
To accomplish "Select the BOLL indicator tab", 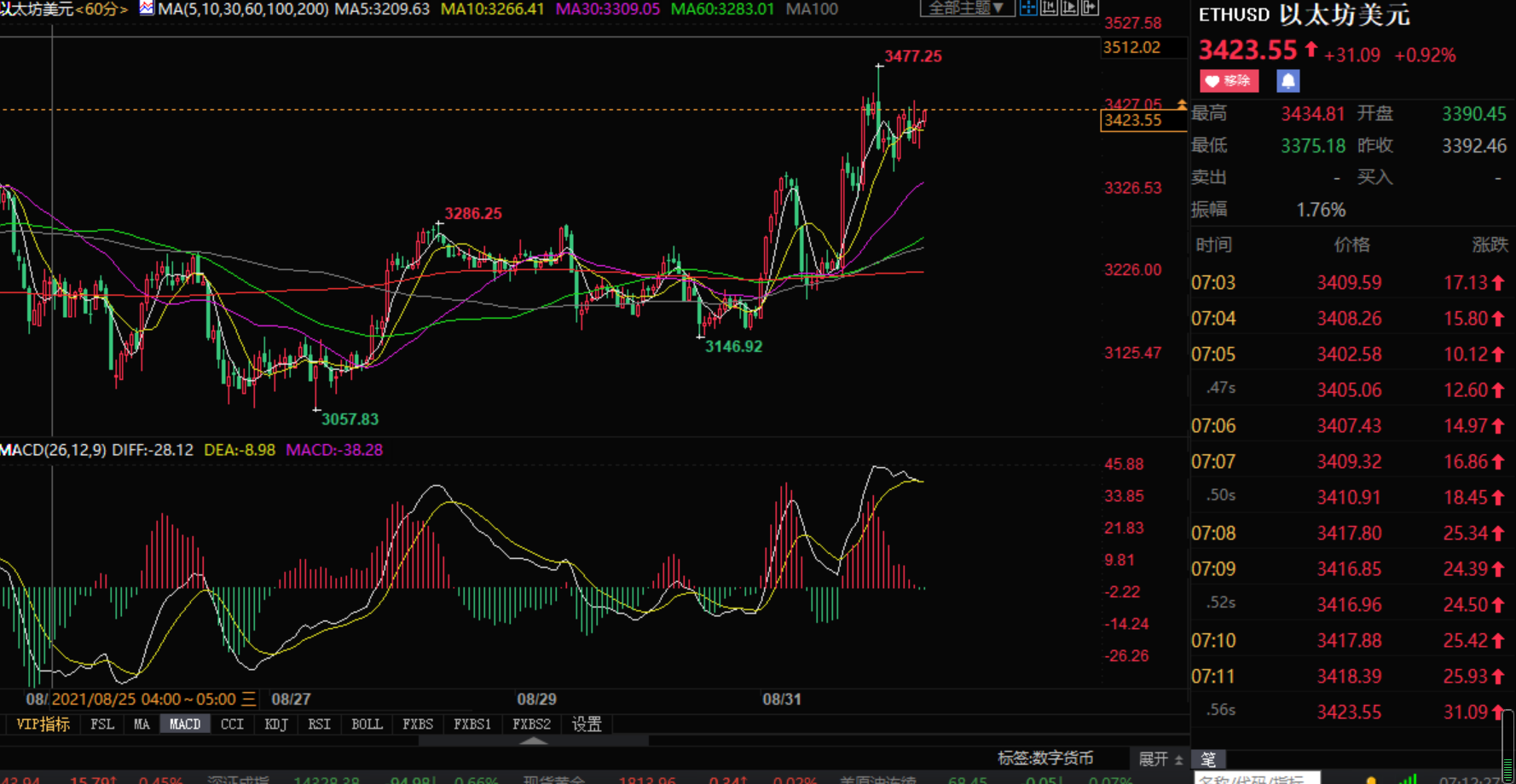I will [367, 724].
